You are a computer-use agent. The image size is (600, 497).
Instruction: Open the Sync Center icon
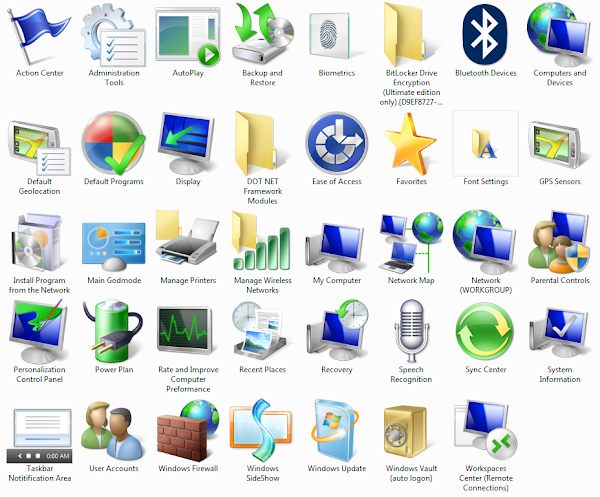[485, 331]
